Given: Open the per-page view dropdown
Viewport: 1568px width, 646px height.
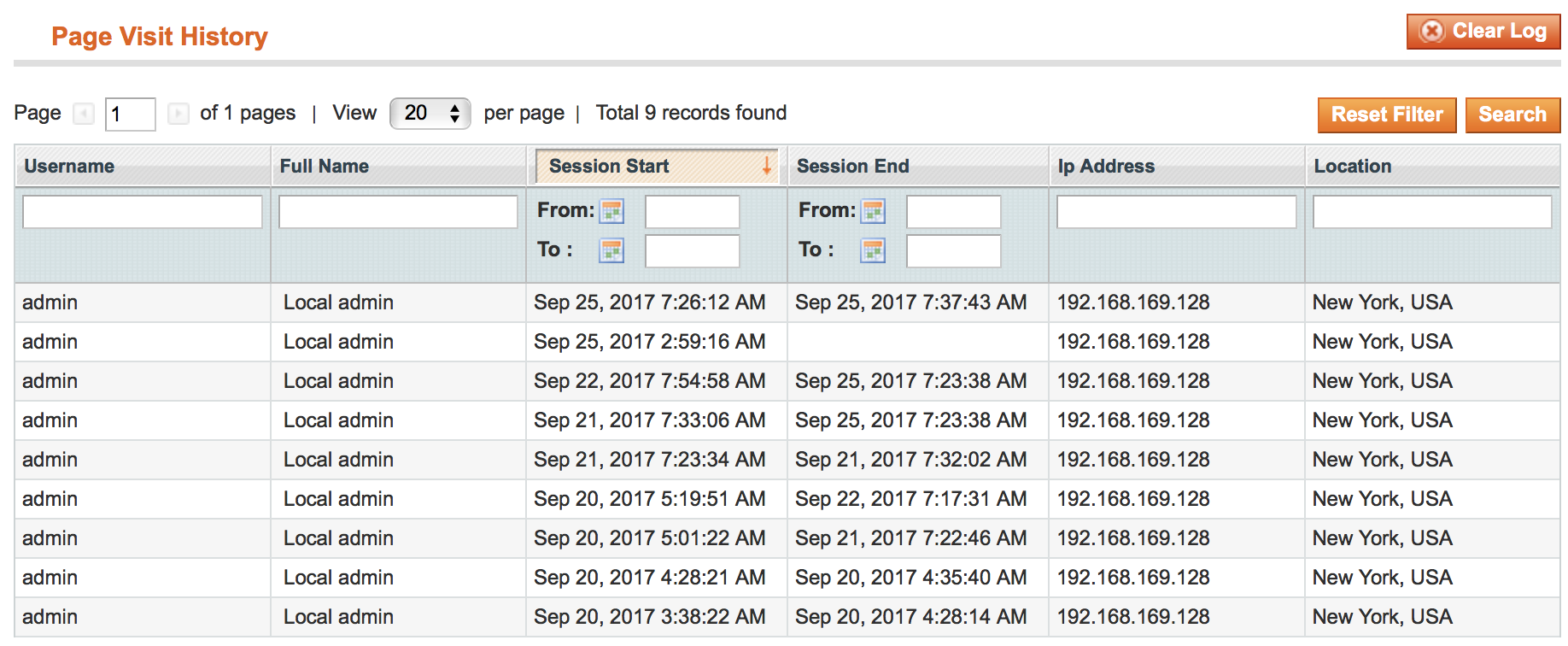Looking at the screenshot, I should [x=430, y=114].
